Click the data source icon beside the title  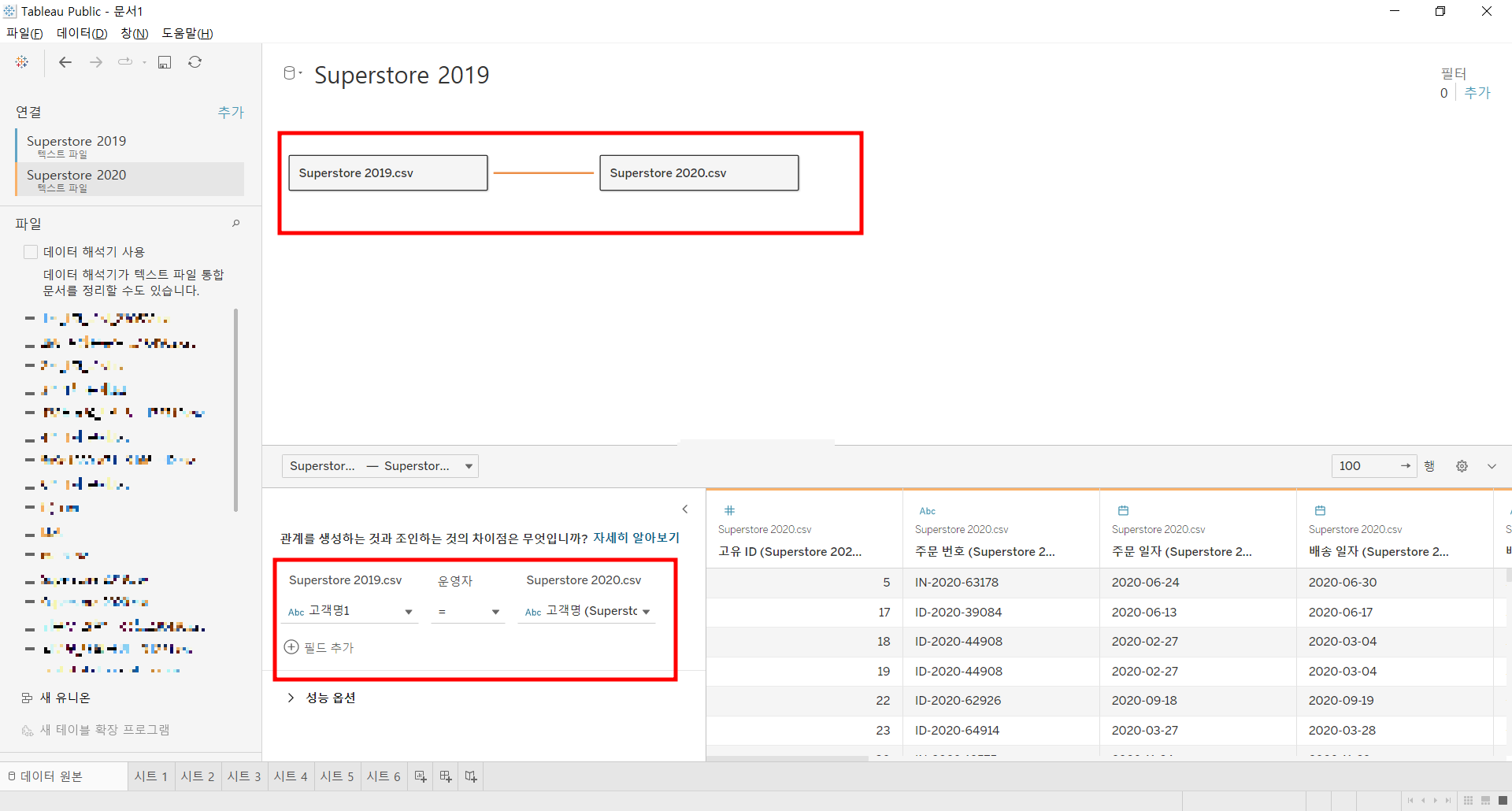(290, 73)
